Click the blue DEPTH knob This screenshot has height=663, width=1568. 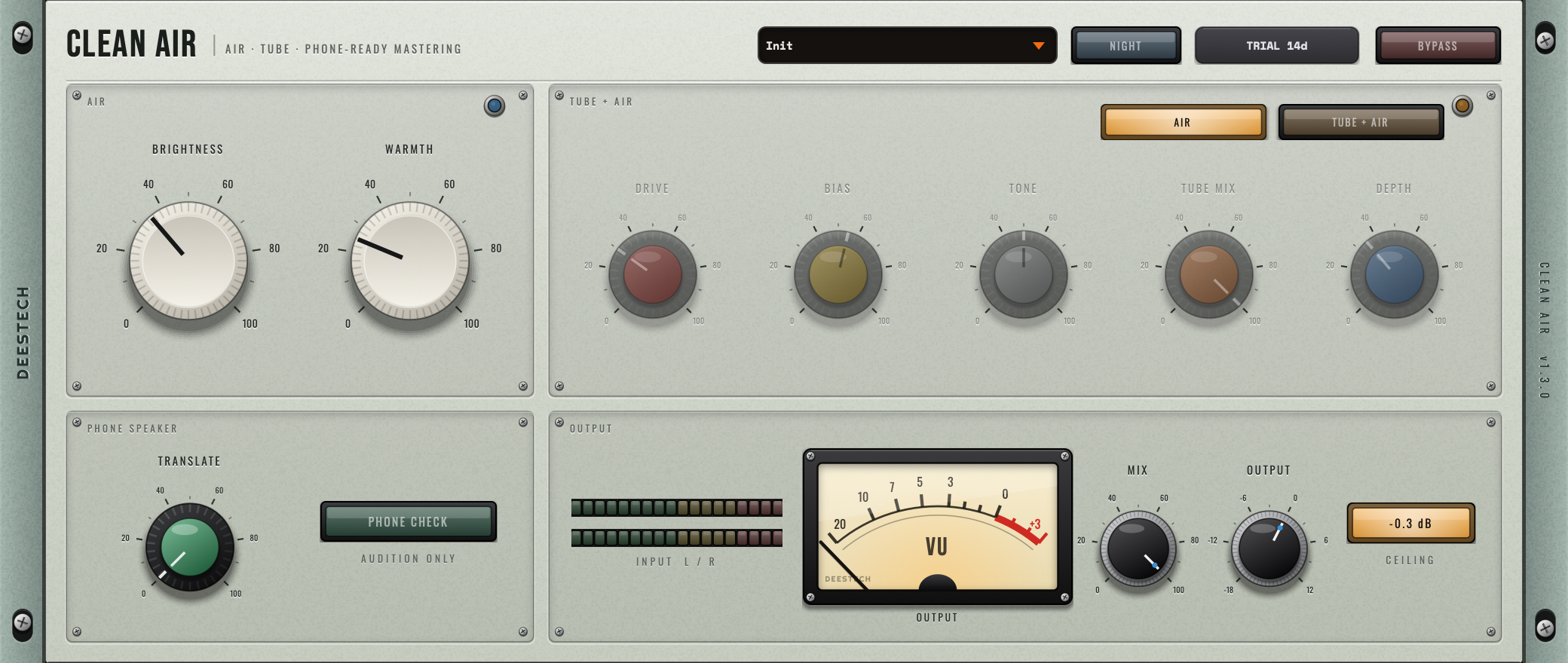point(1395,274)
